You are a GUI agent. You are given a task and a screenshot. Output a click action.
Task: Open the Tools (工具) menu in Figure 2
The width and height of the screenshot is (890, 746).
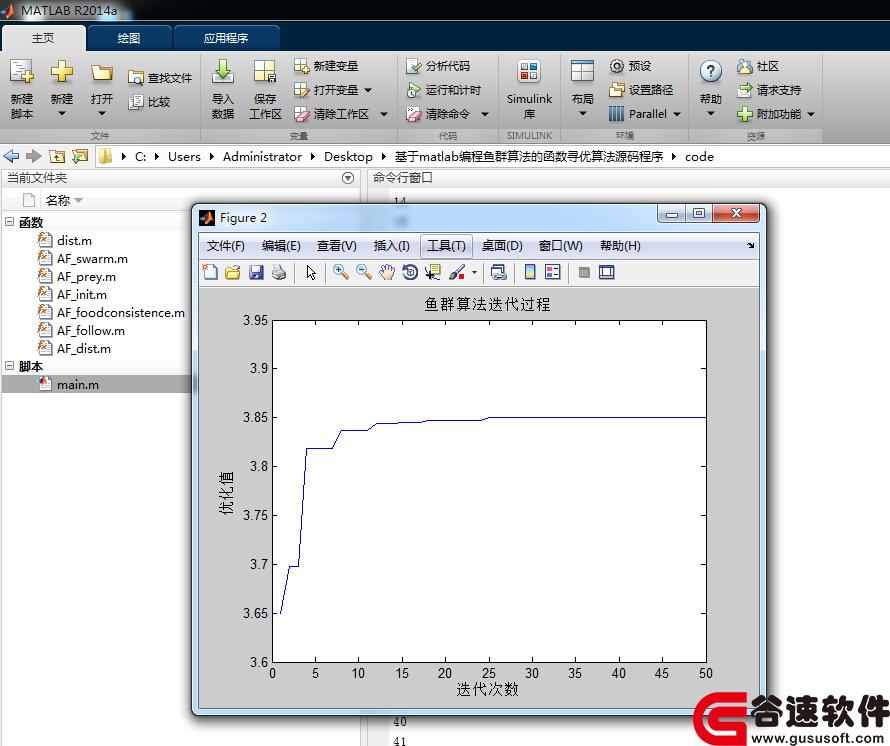click(x=446, y=246)
